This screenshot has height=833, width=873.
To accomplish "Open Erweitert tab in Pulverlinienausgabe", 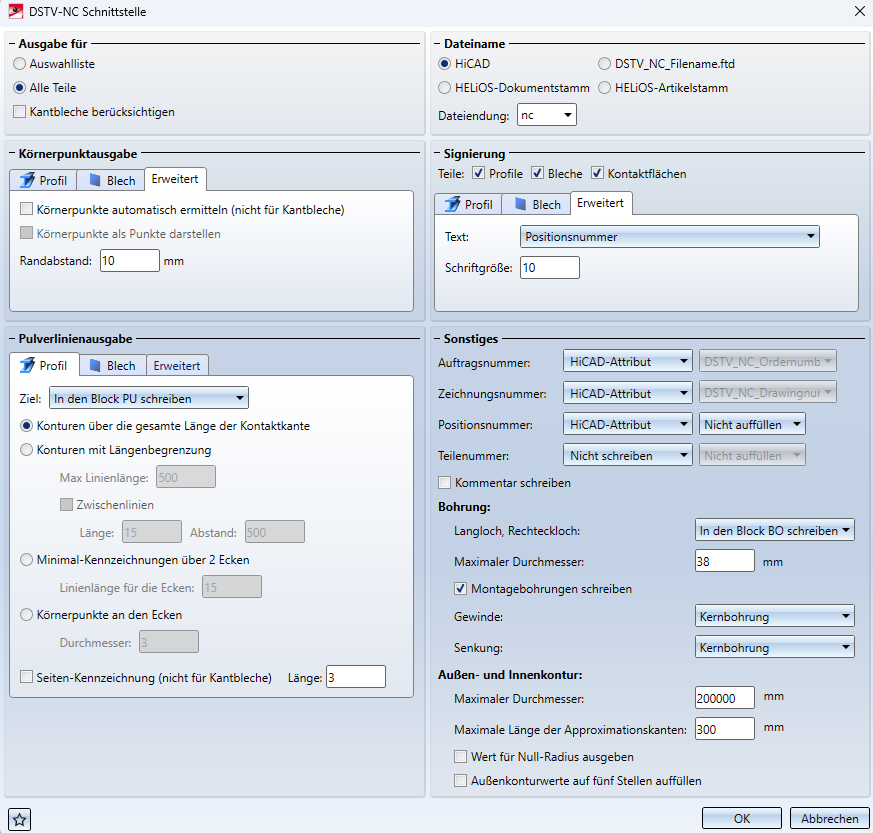I will 177,365.
